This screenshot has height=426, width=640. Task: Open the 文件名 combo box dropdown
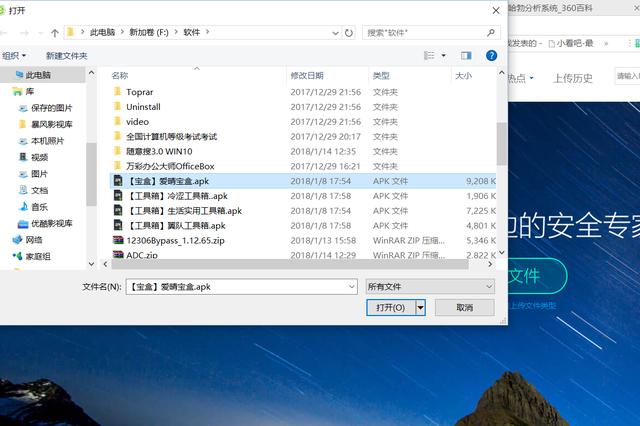point(351,287)
